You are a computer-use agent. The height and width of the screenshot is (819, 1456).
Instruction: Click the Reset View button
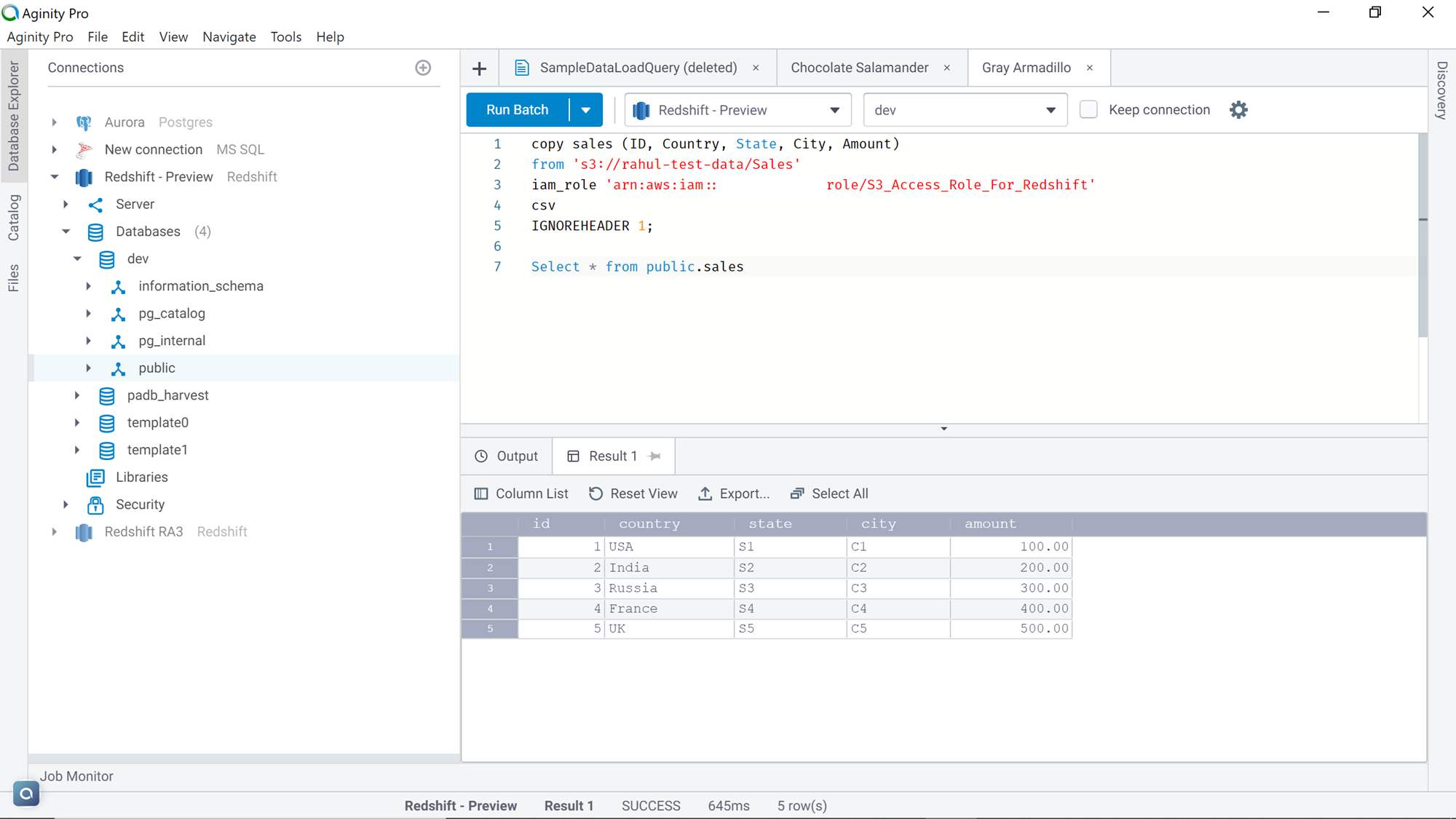pyautogui.click(x=633, y=494)
